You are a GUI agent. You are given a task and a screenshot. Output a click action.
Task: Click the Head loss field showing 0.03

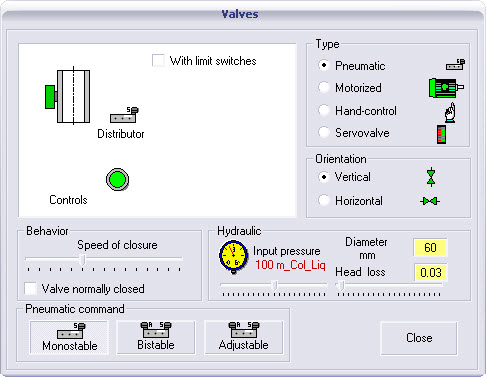pos(430,273)
